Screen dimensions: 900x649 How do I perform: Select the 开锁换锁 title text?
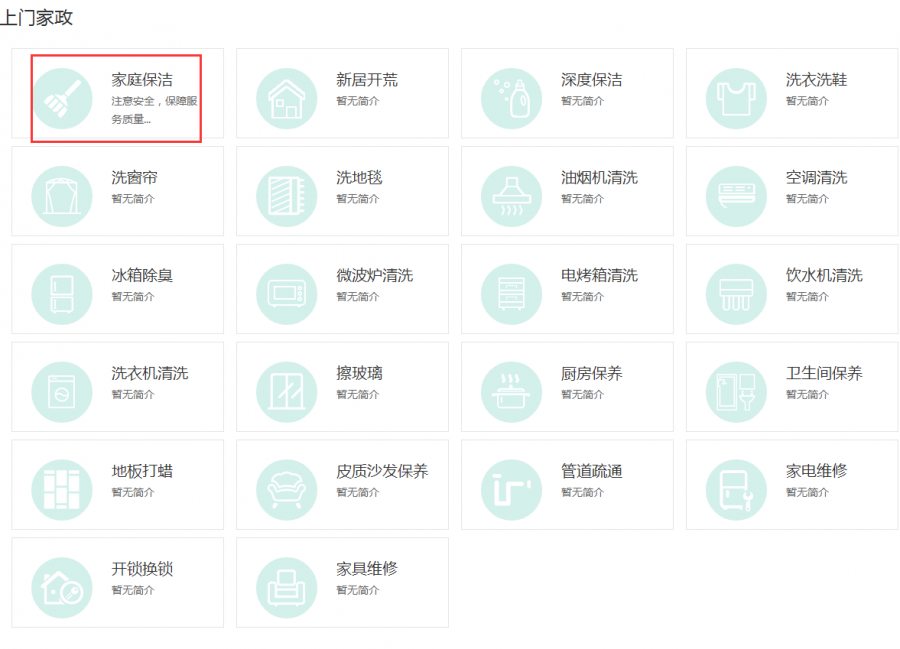tap(142, 569)
